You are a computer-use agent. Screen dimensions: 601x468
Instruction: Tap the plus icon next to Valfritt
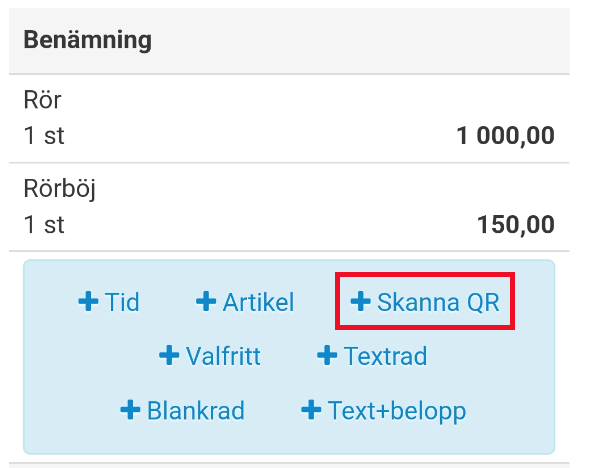pyautogui.click(x=169, y=356)
